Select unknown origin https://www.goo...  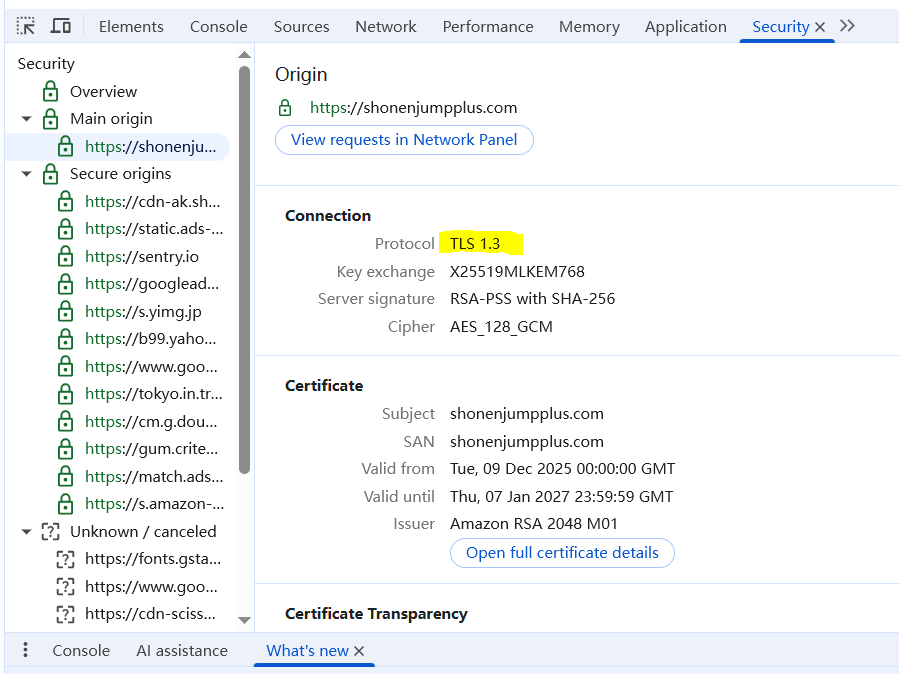(151, 586)
